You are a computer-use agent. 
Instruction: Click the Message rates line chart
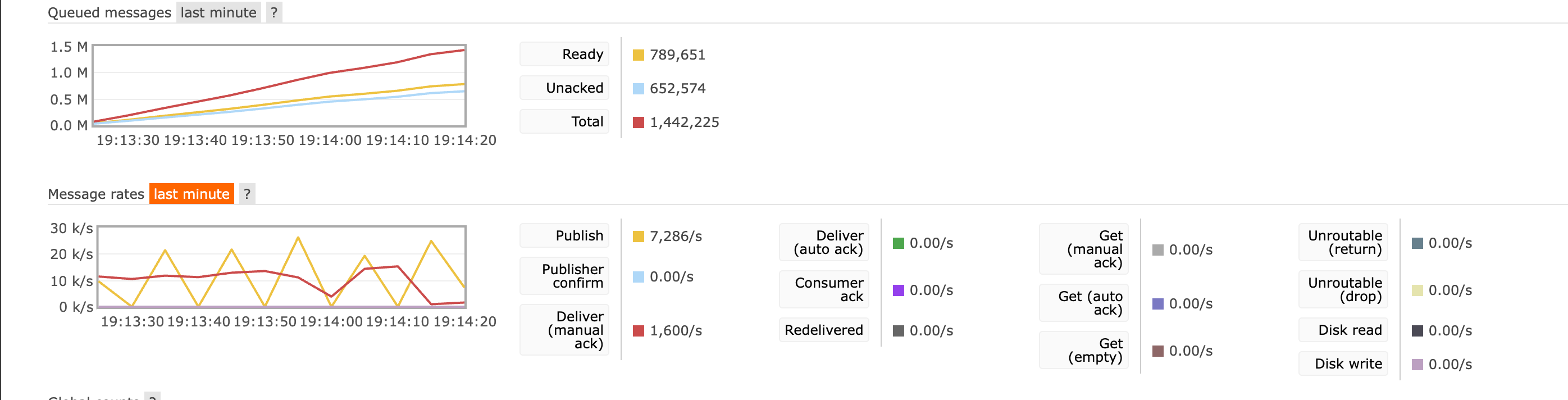[281, 267]
